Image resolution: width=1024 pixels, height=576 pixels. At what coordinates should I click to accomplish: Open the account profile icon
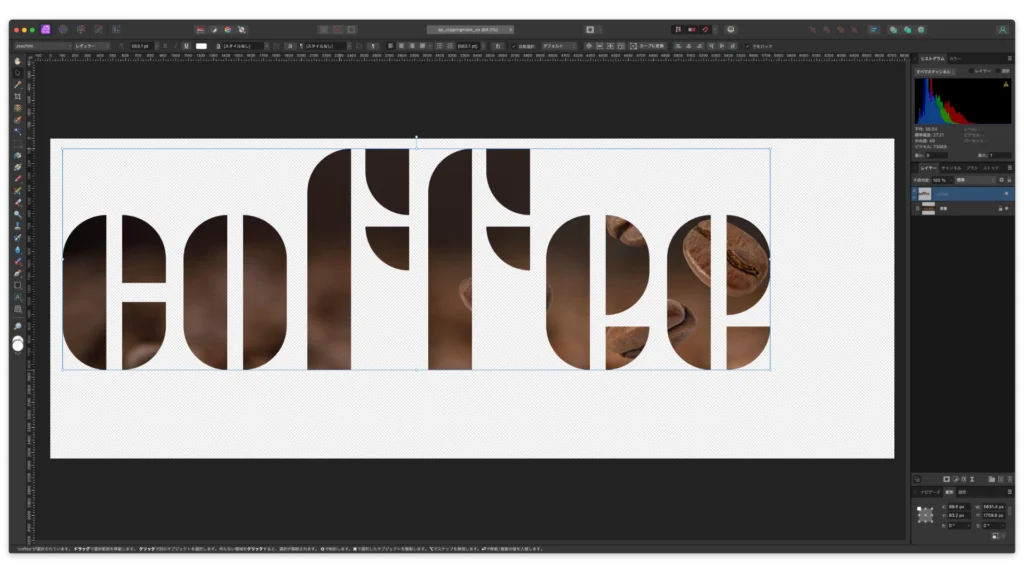pyautogui.click(x=1002, y=30)
